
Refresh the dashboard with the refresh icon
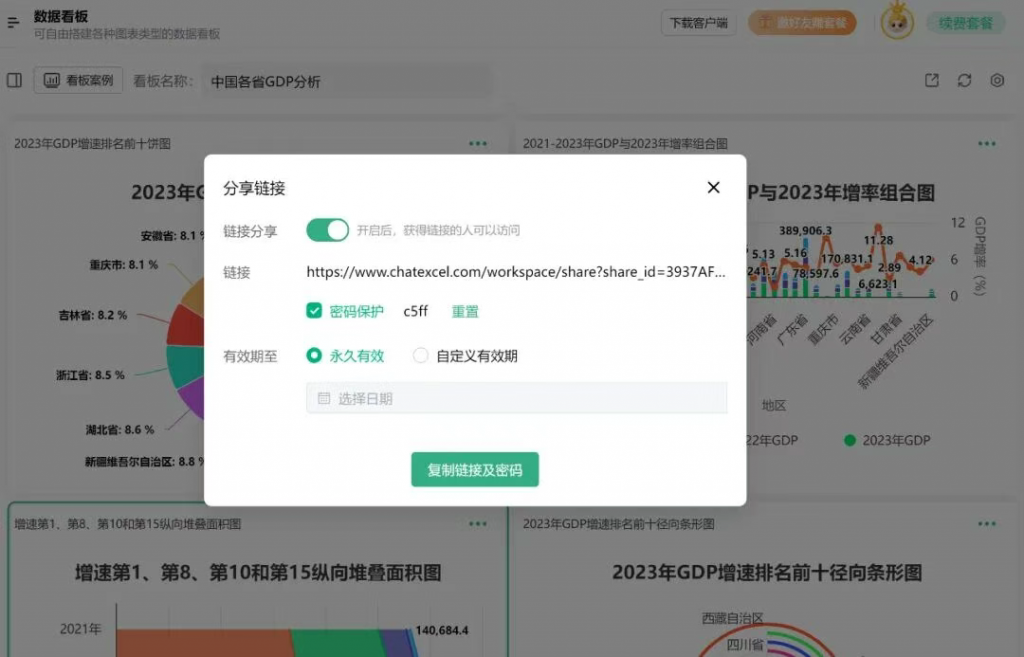(x=964, y=80)
